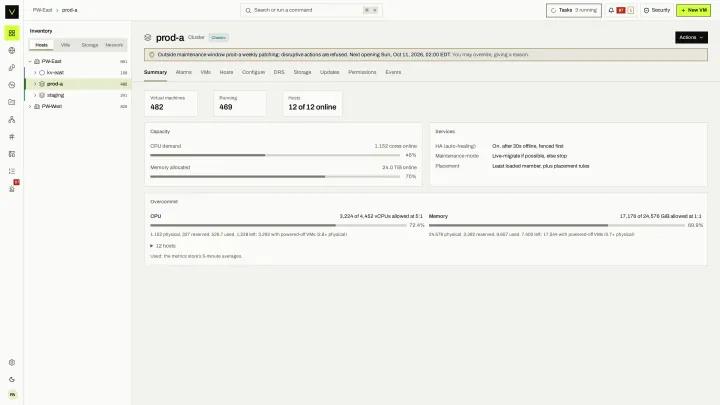Click the 12 of 12 online card
720x405 pixels.
point(312,103)
